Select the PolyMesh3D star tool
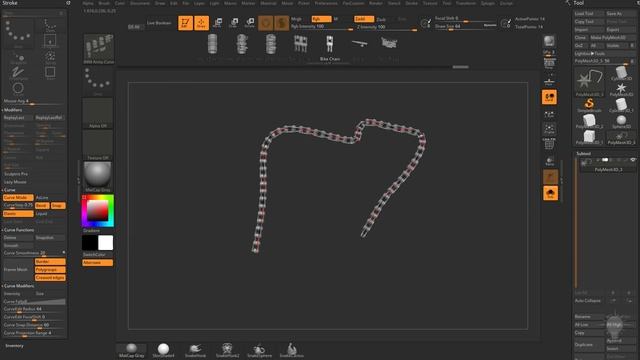The width and height of the screenshot is (640, 360). [x=621, y=89]
